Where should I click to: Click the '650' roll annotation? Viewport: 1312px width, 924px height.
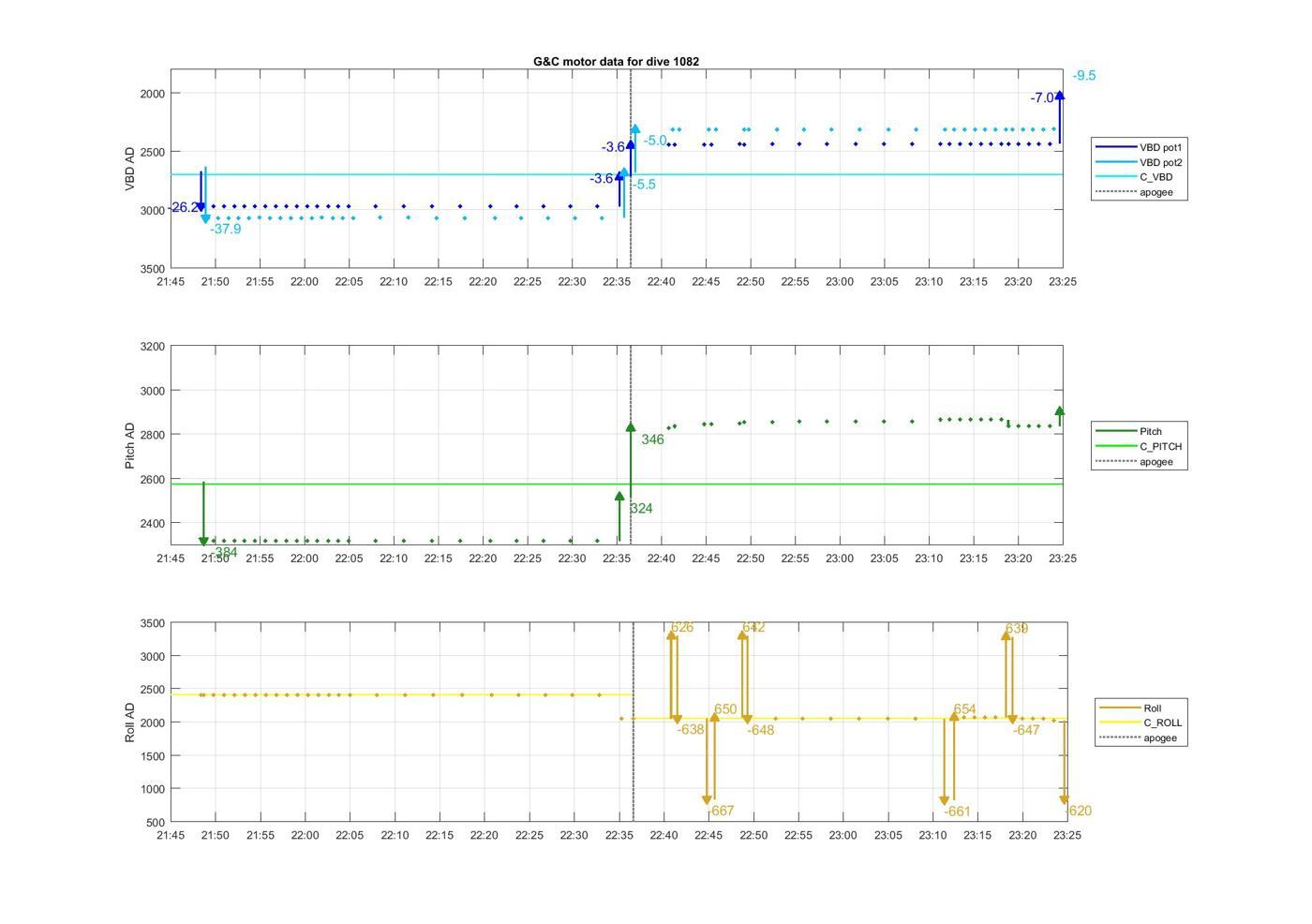(725, 709)
